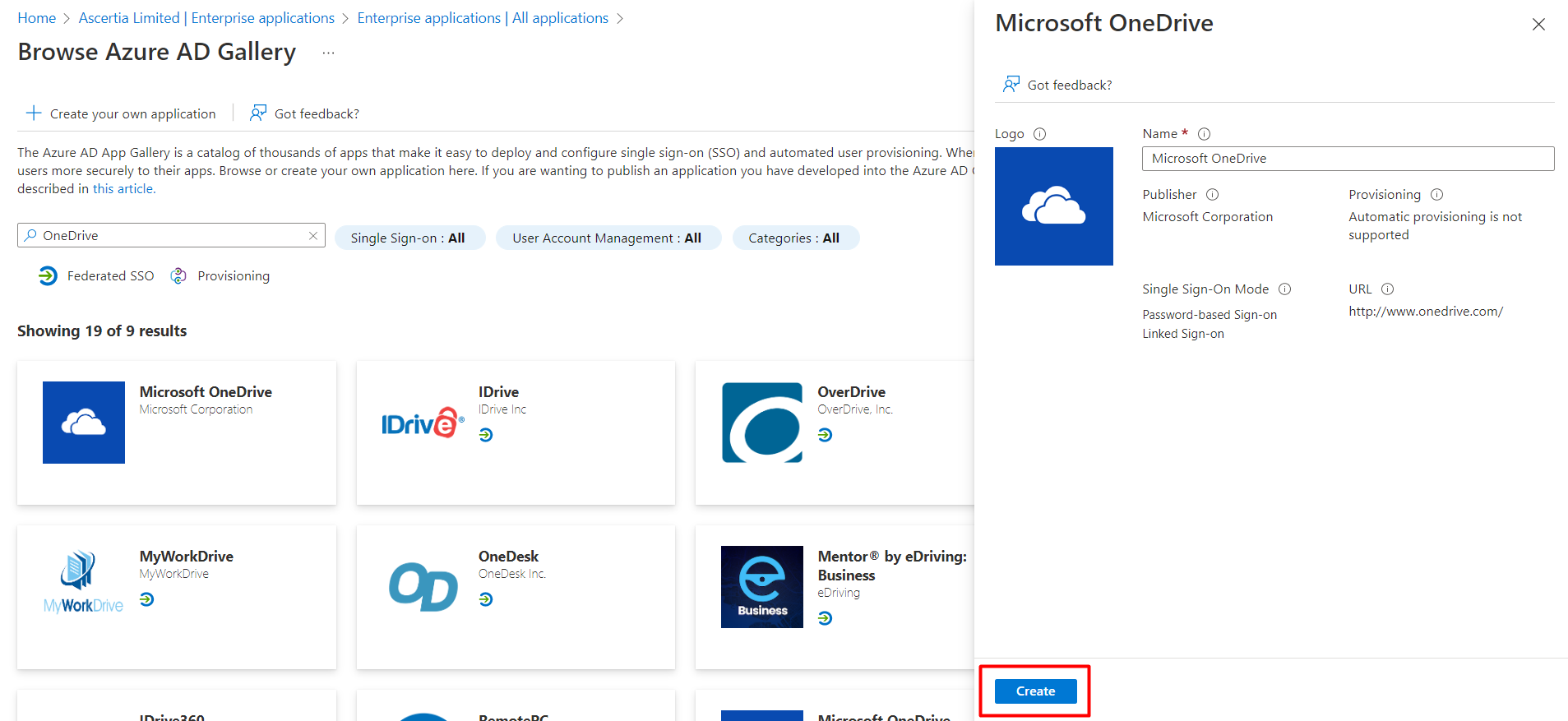Screen dimensions: 1568x721
Task: Click the OneDrive search box
Action: coord(171,235)
